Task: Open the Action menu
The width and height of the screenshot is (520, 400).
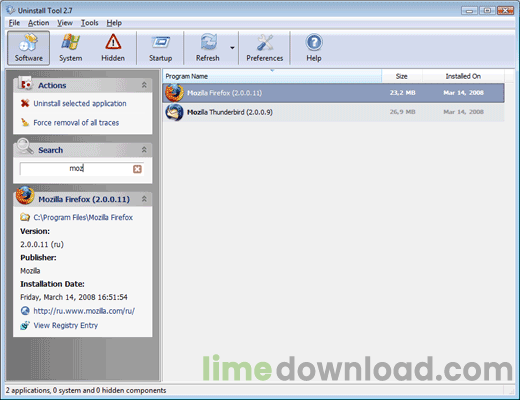Action: (x=38, y=23)
